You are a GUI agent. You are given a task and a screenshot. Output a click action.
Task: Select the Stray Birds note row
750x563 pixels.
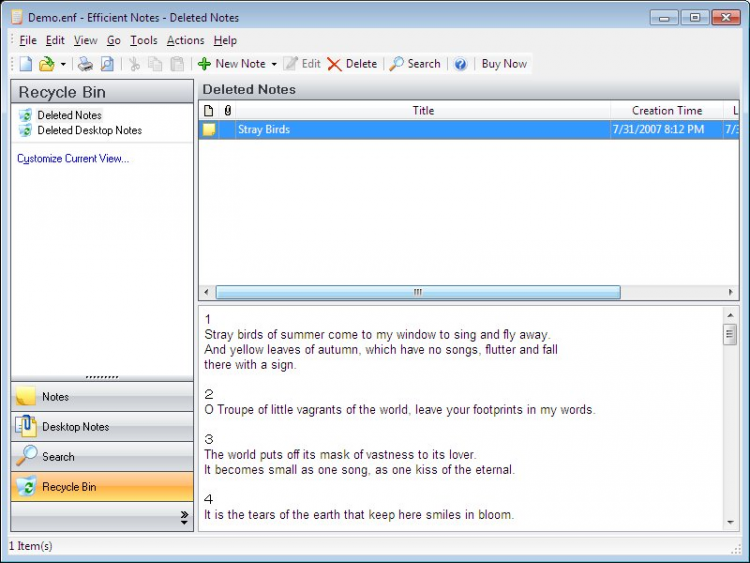coord(469,130)
